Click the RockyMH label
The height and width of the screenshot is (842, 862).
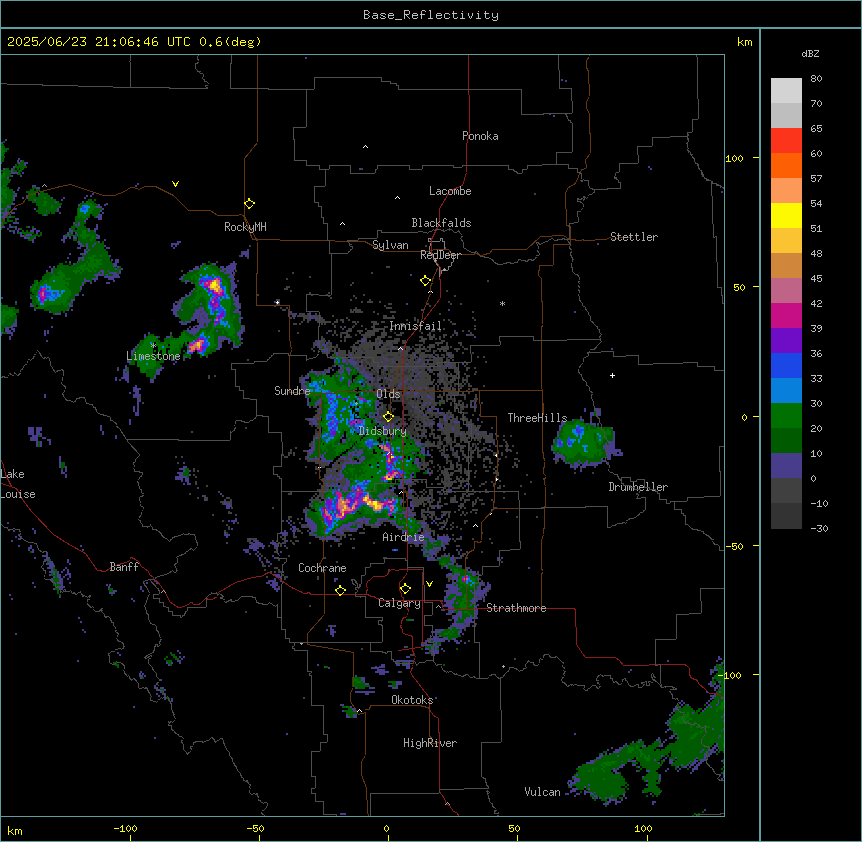pyautogui.click(x=245, y=227)
